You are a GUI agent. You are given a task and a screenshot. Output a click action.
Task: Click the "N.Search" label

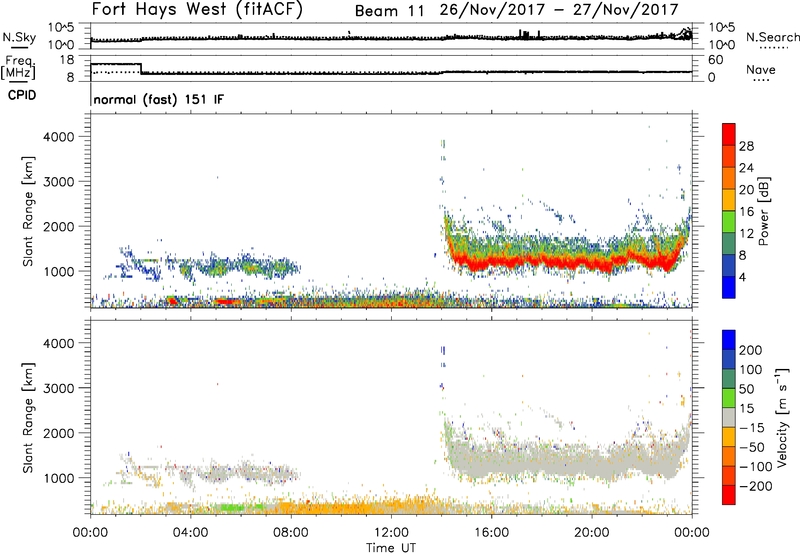point(772,37)
